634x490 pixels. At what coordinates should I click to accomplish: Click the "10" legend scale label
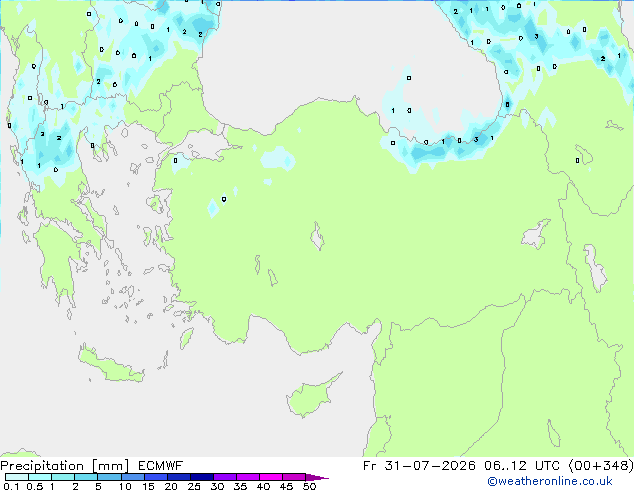(125, 486)
